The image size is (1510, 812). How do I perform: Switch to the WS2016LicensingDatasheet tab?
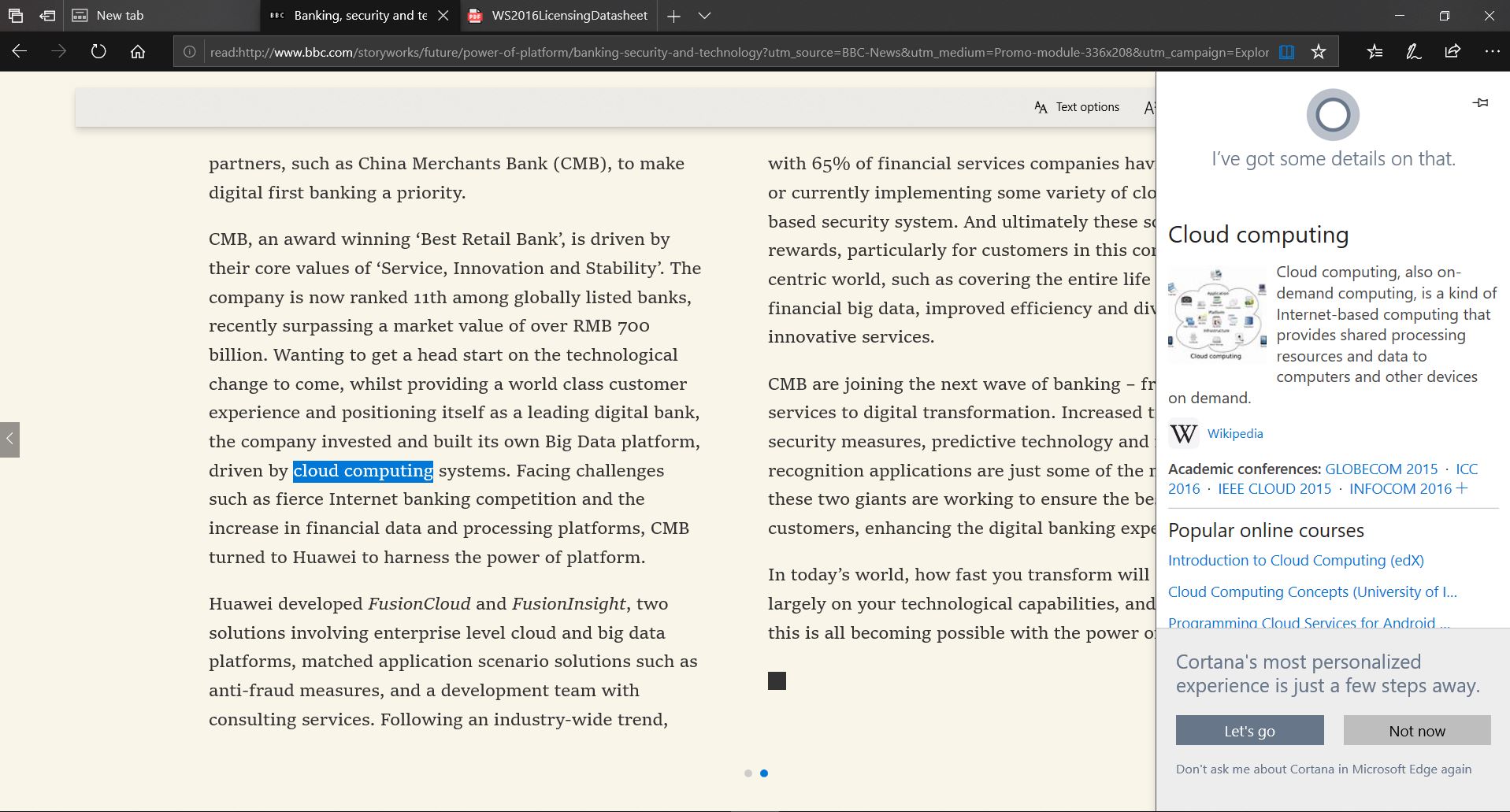[559, 16]
